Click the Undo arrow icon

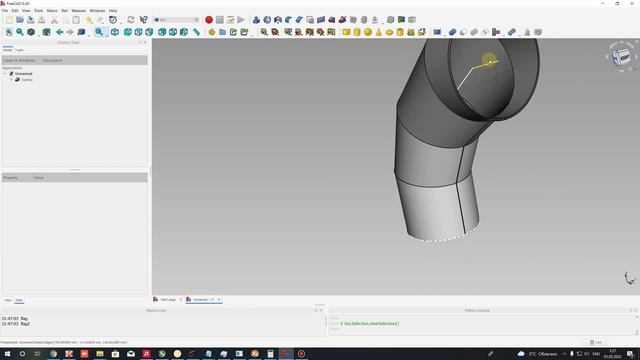coord(89,20)
